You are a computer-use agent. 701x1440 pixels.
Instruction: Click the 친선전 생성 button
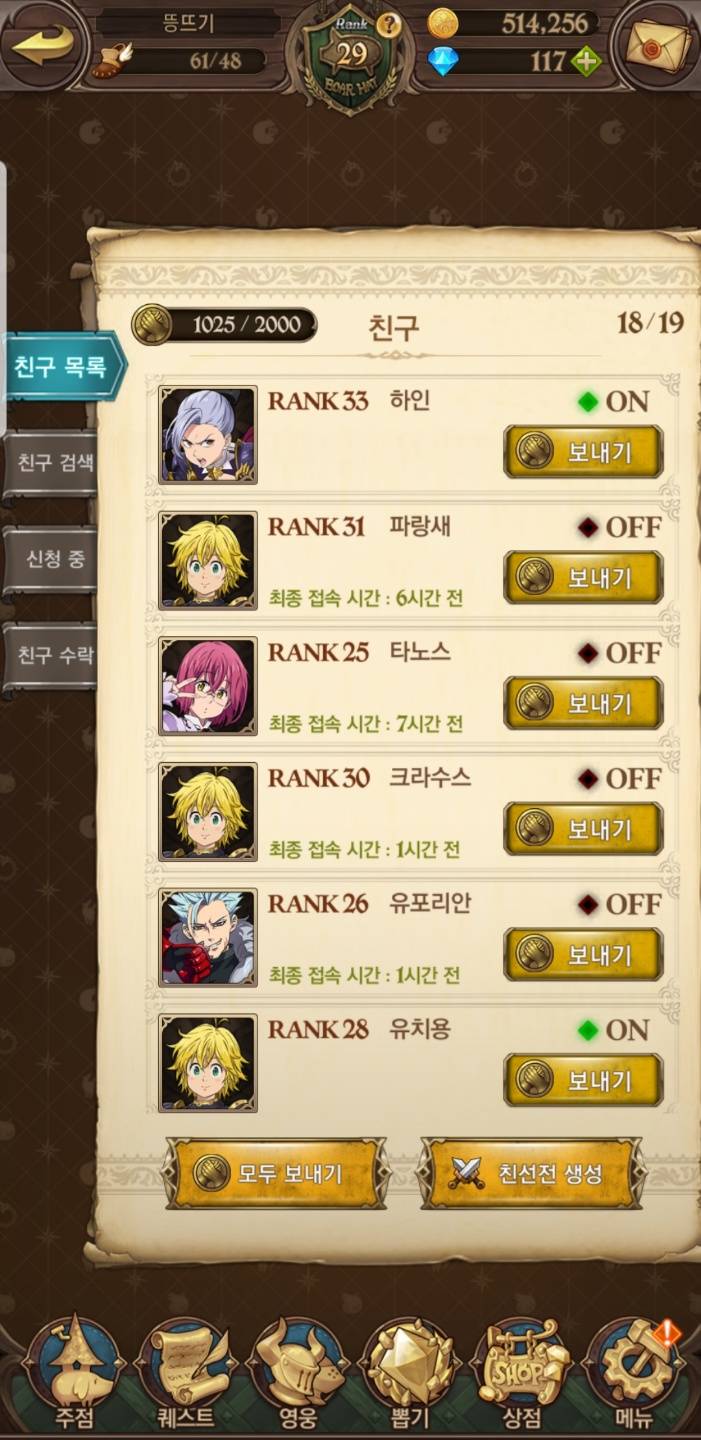531,1172
